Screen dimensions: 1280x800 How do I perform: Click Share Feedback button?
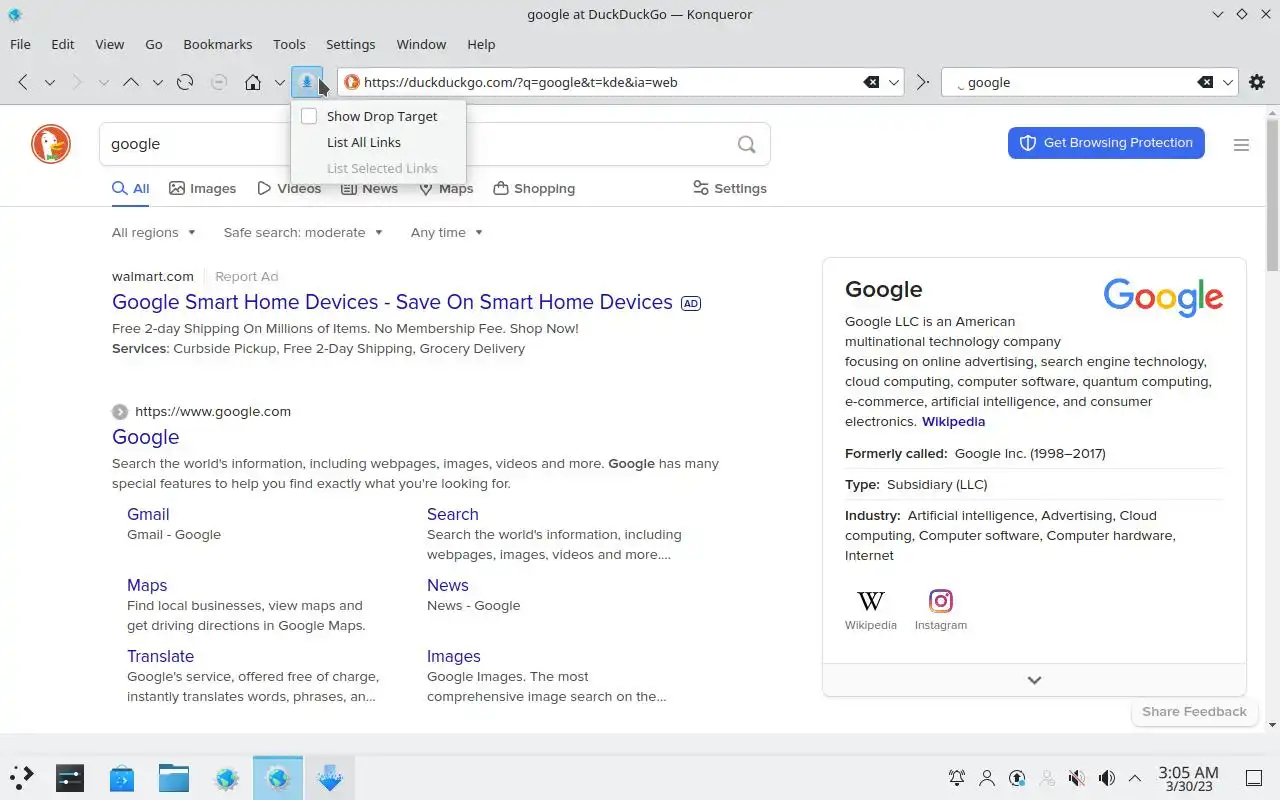coord(1194,711)
